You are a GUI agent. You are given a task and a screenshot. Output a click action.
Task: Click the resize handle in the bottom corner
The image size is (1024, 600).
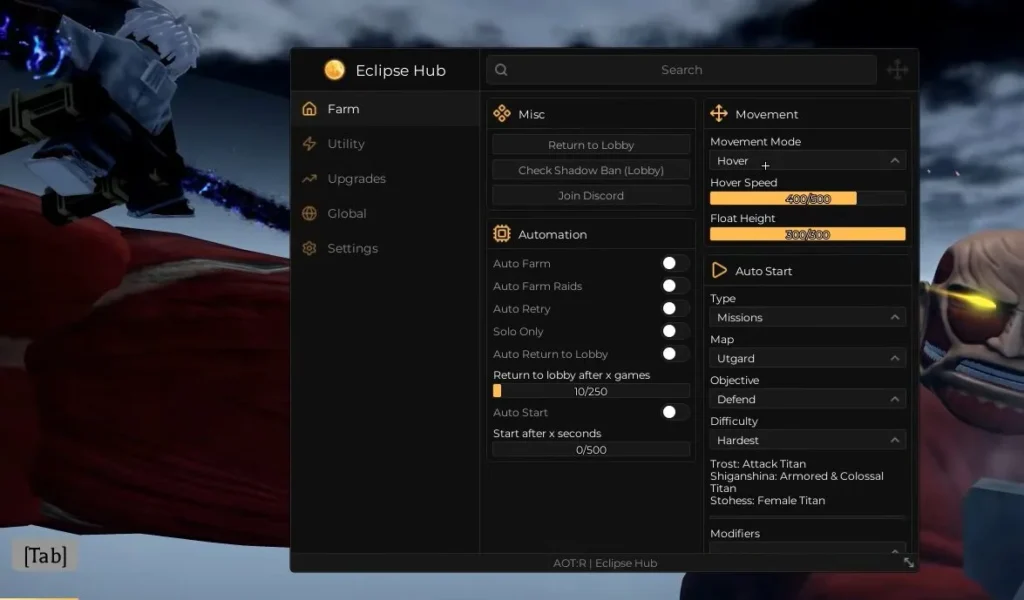[908, 562]
